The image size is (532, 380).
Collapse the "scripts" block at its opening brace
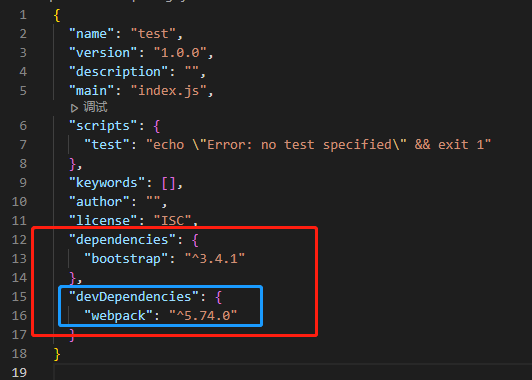tap(157, 126)
